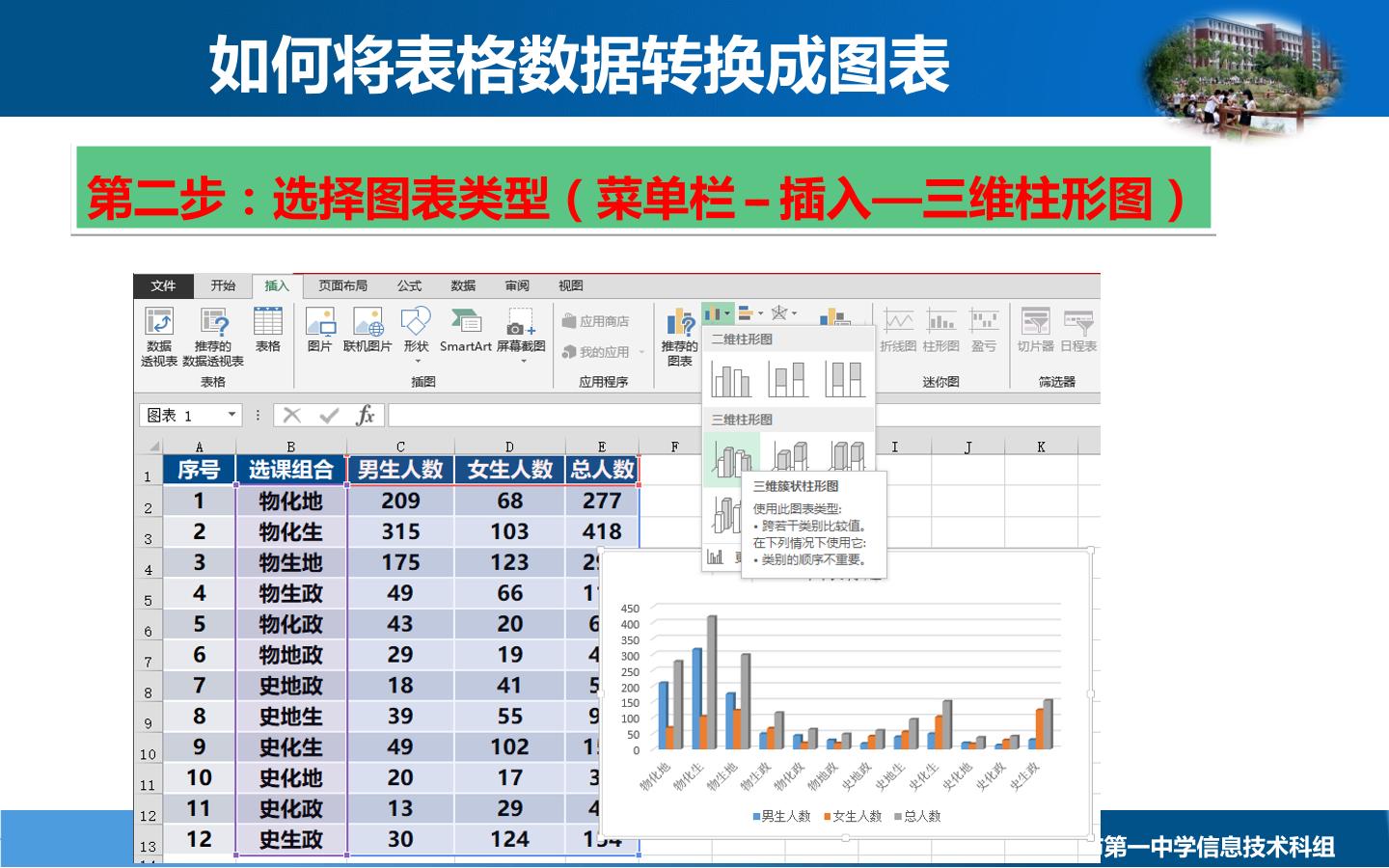Open the column chart type dropdown
Screen dimensions: 1389x868
[717, 313]
